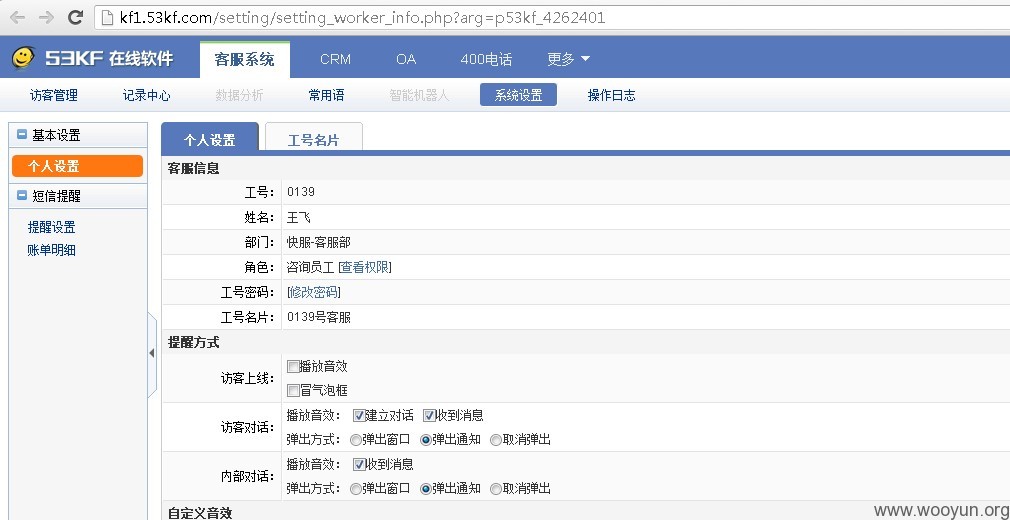This screenshot has width=1010, height=520.
Task: Click the 工号 value 0139
Action: 301,192
